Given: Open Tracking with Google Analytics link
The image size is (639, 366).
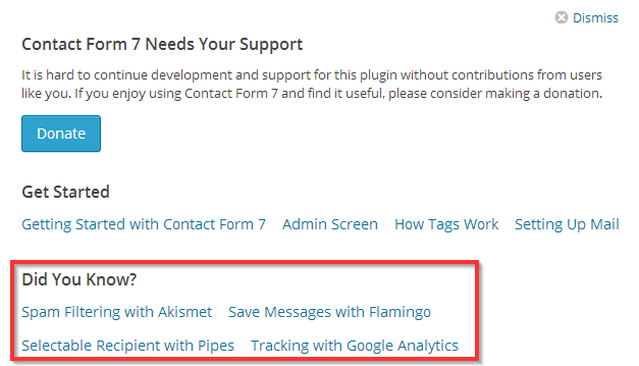Looking at the screenshot, I should (x=355, y=346).
